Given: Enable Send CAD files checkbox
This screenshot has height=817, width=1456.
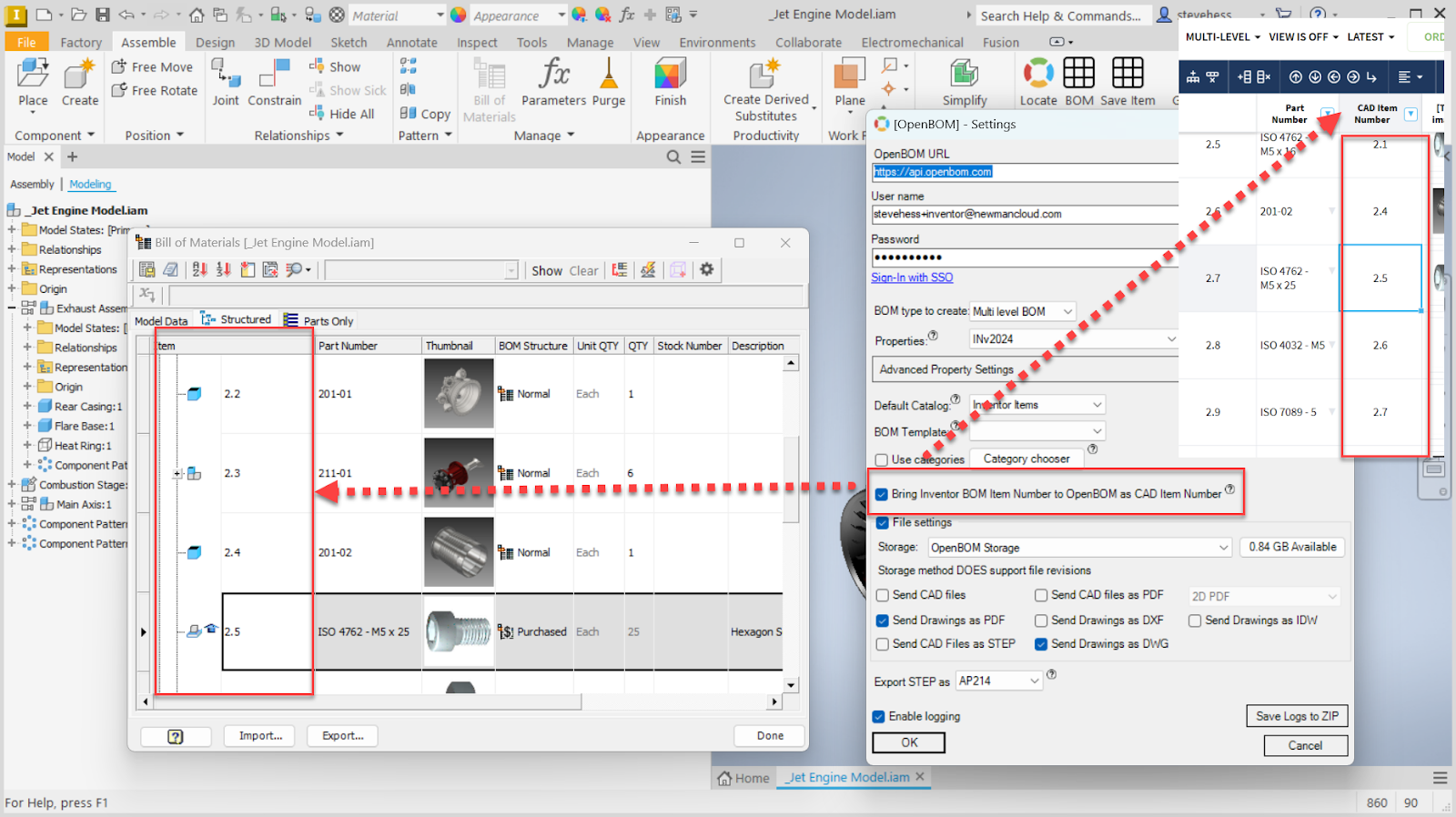Looking at the screenshot, I should pos(882,595).
